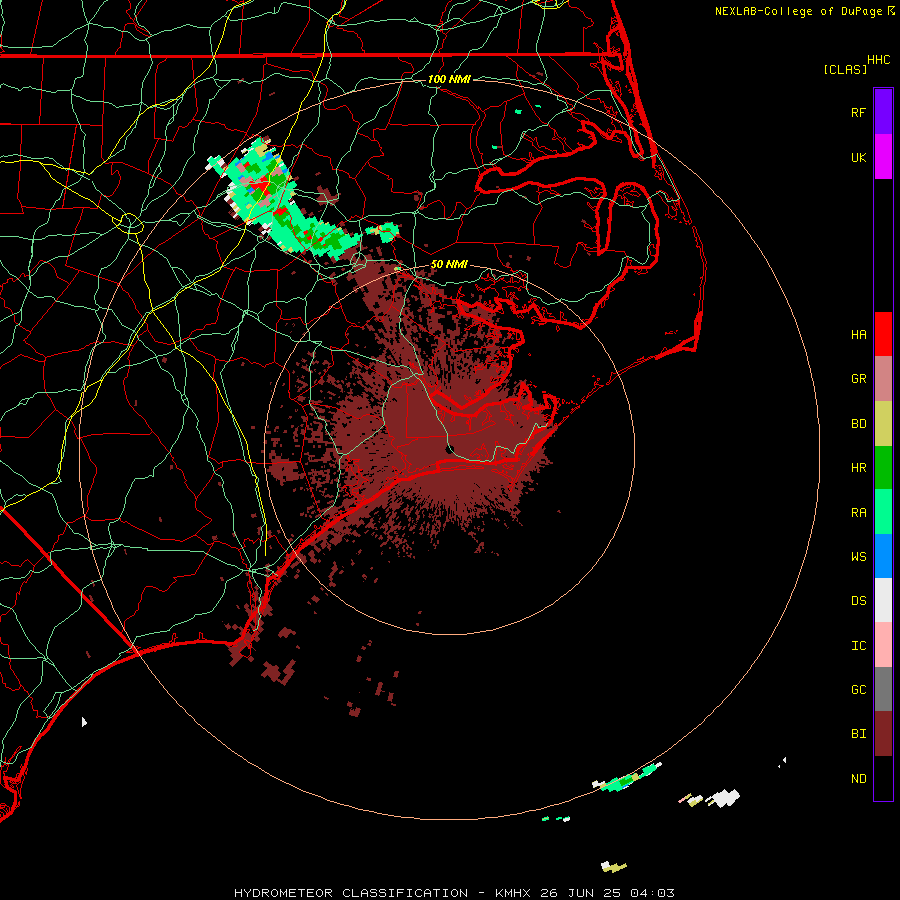Click the IC legend label
This screenshot has height=900, width=900.
(x=858, y=645)
